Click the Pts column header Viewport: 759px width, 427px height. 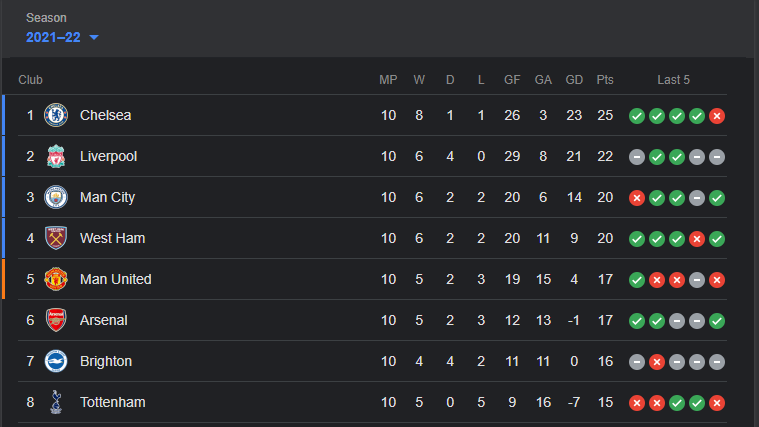[x=605, y=80]
